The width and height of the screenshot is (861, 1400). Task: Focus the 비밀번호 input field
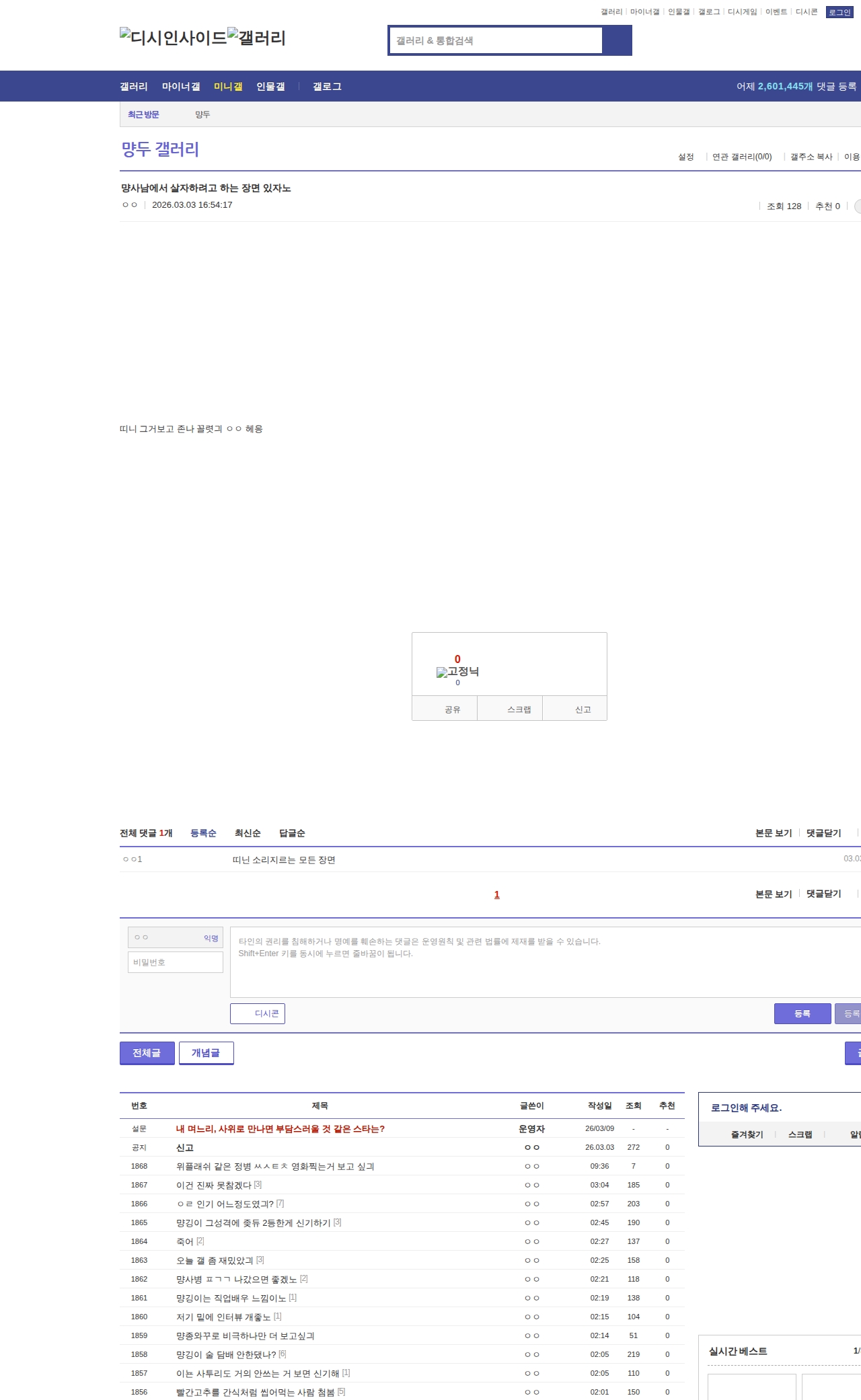point(175,962)
